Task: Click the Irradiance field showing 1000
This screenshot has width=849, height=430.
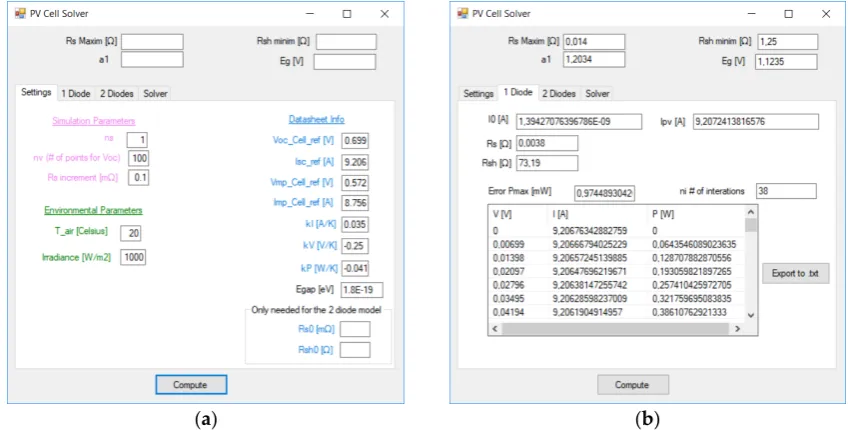Action: click(x=133, y=257)
